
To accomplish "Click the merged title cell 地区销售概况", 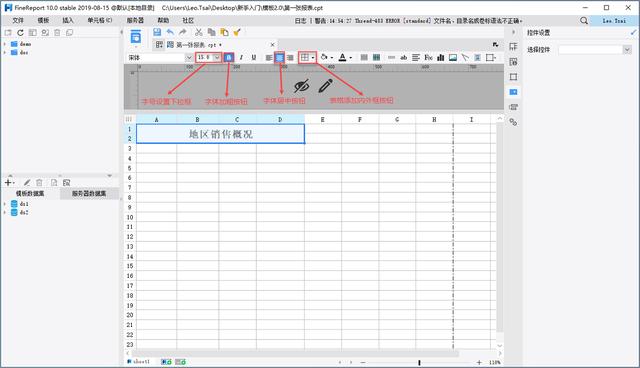I will [x=220, y=134].
